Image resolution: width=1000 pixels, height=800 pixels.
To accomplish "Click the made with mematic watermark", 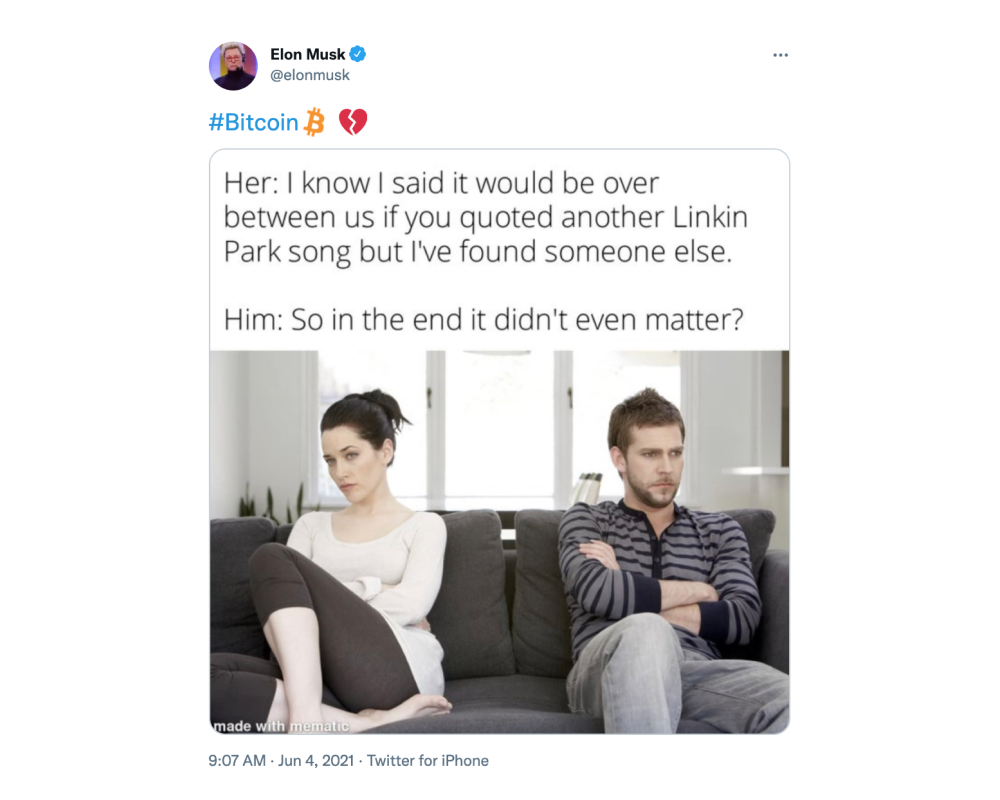I will point(281,726).
